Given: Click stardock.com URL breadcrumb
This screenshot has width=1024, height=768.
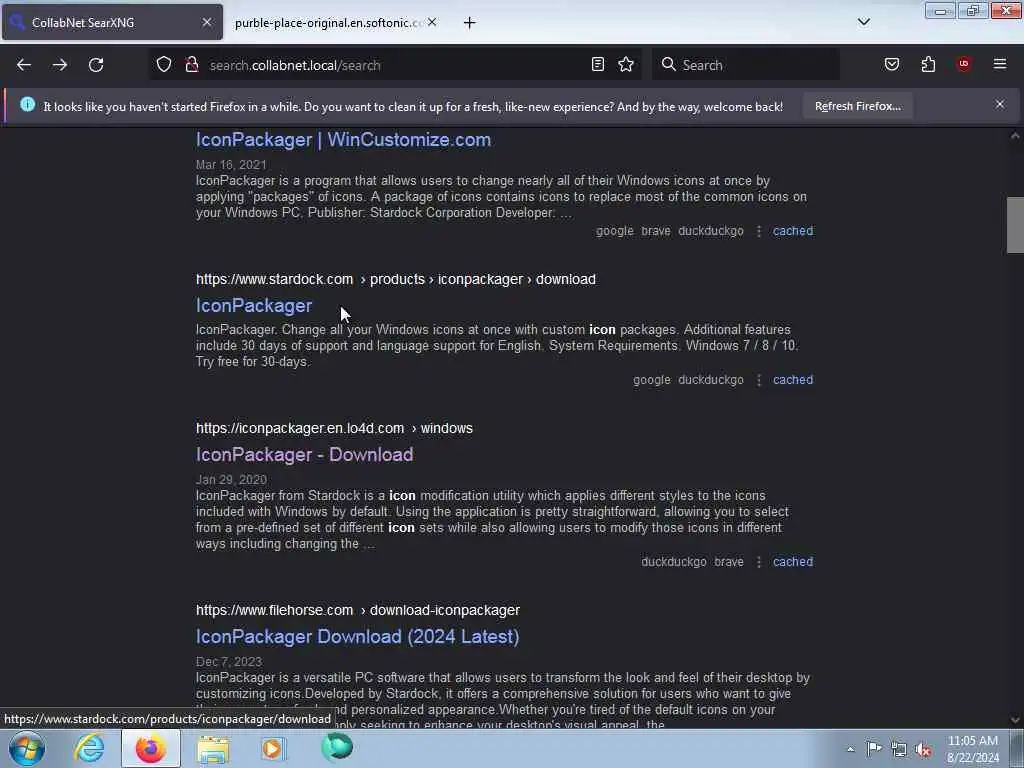Looking at the screenshot, I should [396, 280].
